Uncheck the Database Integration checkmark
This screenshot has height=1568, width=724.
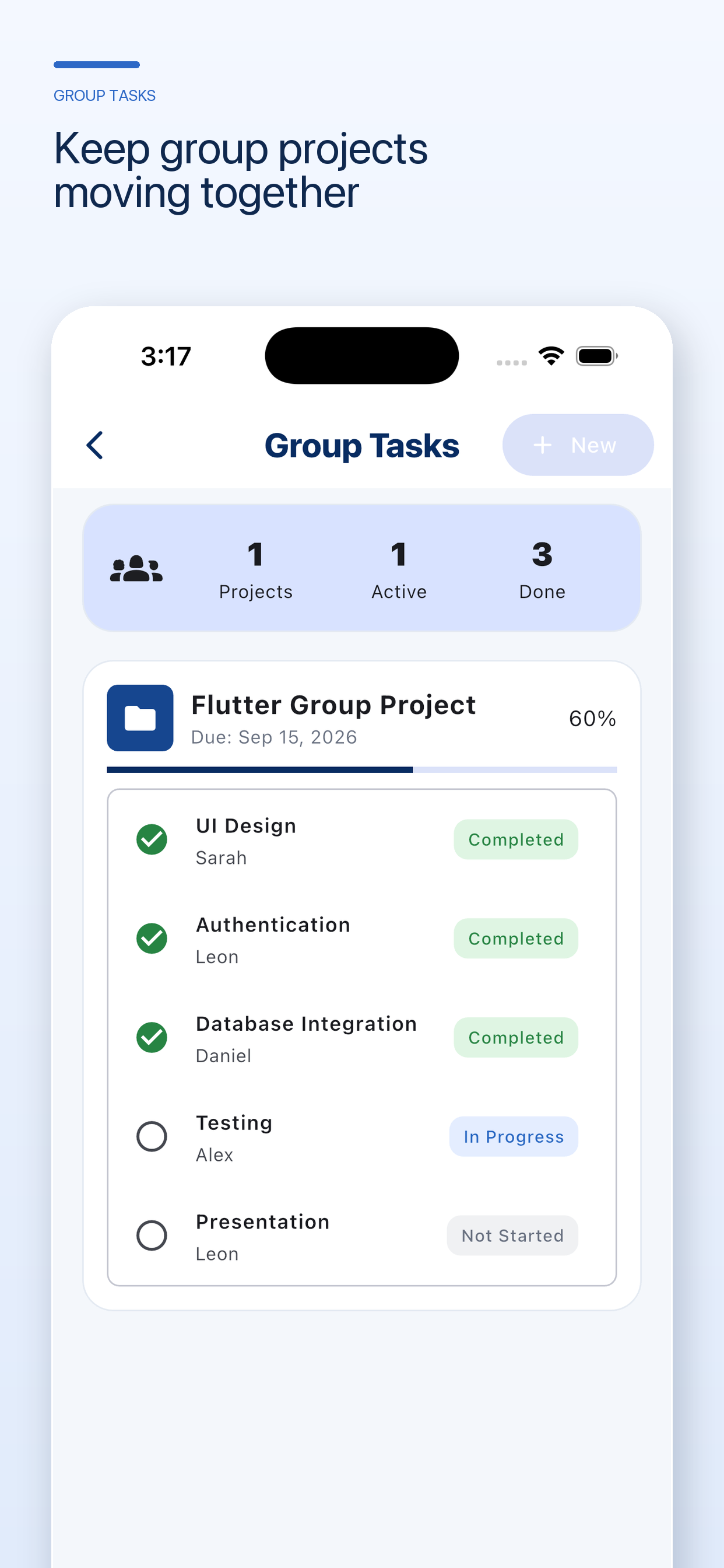(x=152, y=1037)
